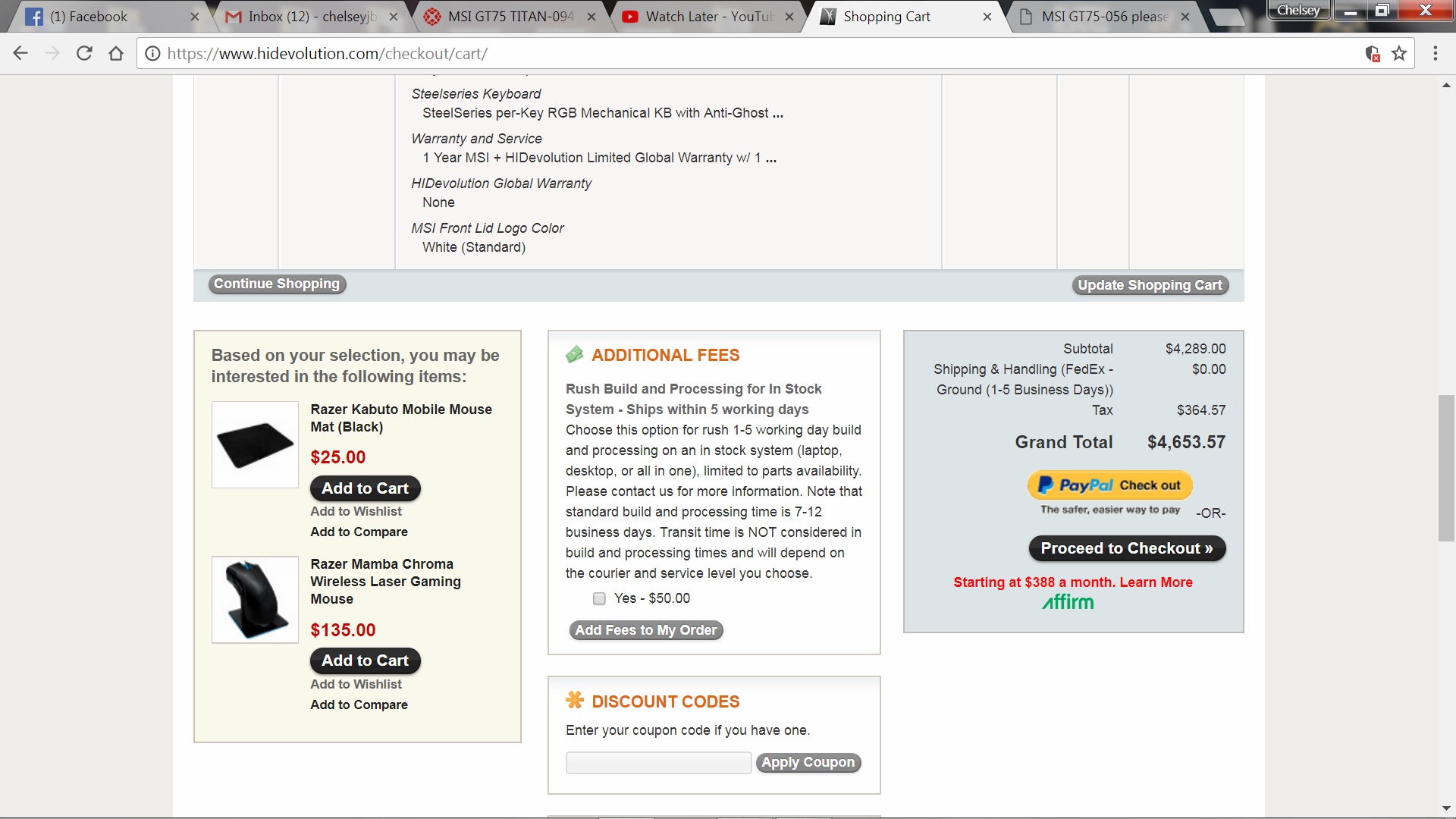Click ADDITIONAL FEES heading
1456x819 pixels.
(x=665, y=355)
